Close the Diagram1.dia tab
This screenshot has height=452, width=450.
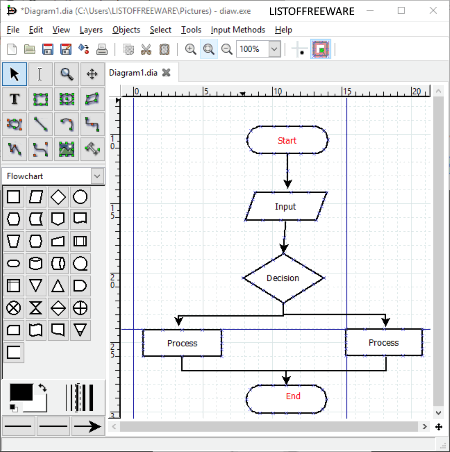(166, 73)
